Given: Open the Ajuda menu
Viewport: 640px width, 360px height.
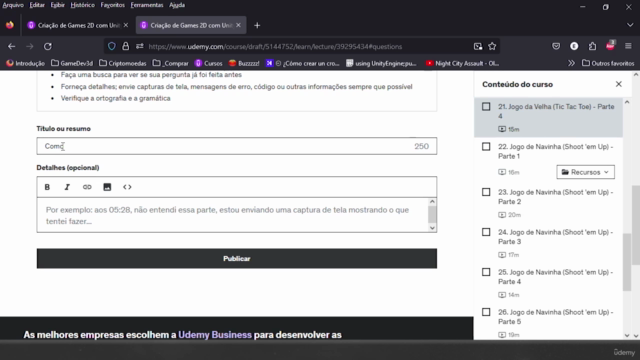Looking at the screenshot, I should click(x=177, y=5).
